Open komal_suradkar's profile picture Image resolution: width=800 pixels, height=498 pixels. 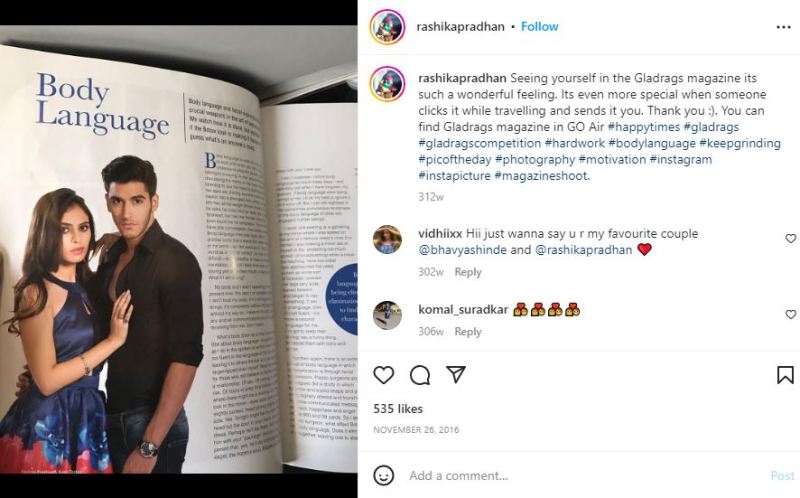[387, 315]
